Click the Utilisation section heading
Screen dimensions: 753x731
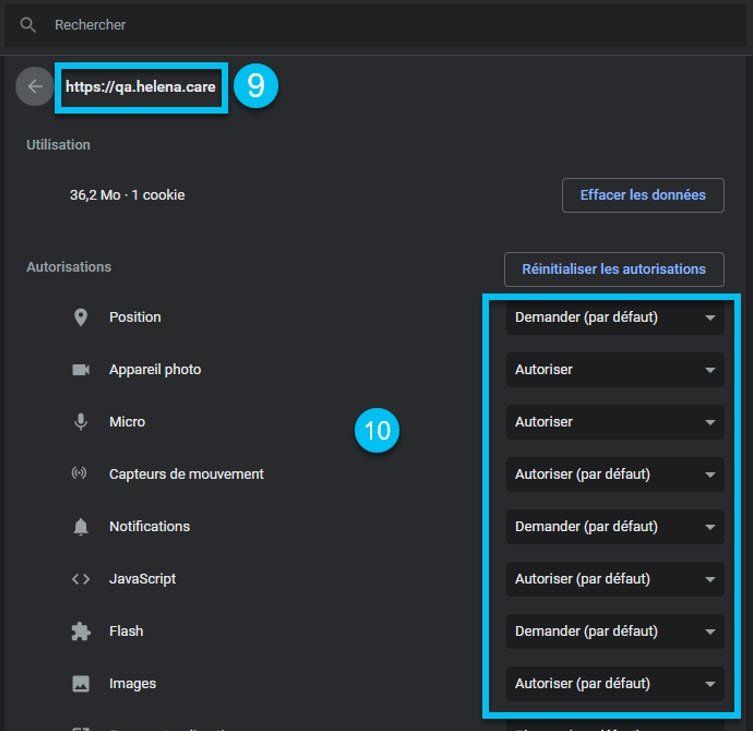[x=58, y=145]
